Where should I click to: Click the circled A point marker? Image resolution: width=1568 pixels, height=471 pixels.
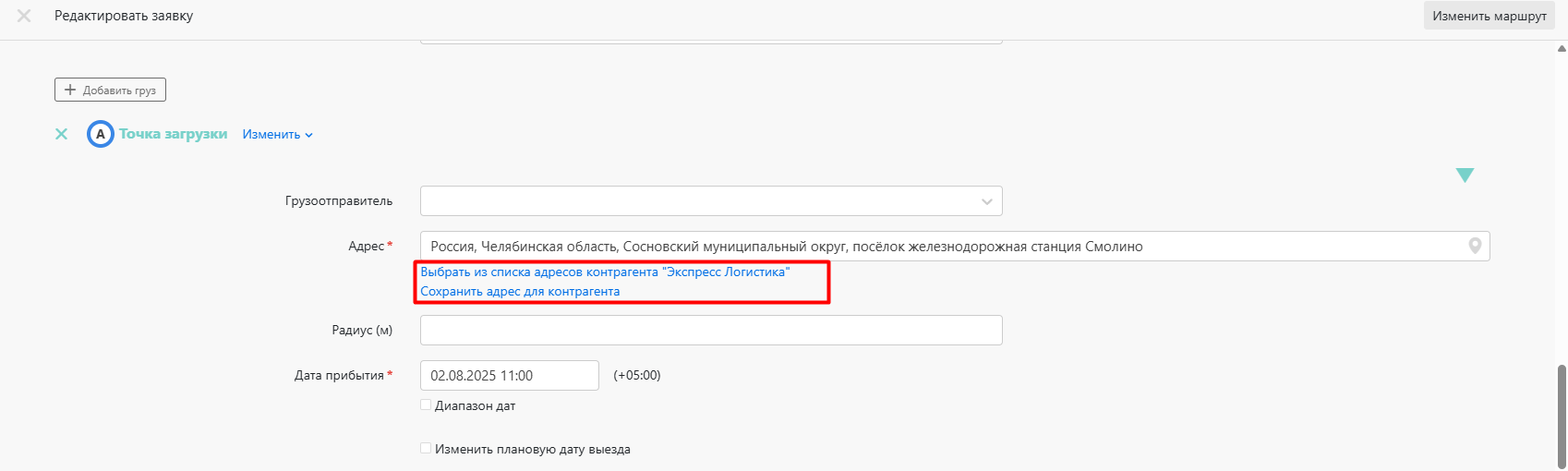click(x=100, y=134)
